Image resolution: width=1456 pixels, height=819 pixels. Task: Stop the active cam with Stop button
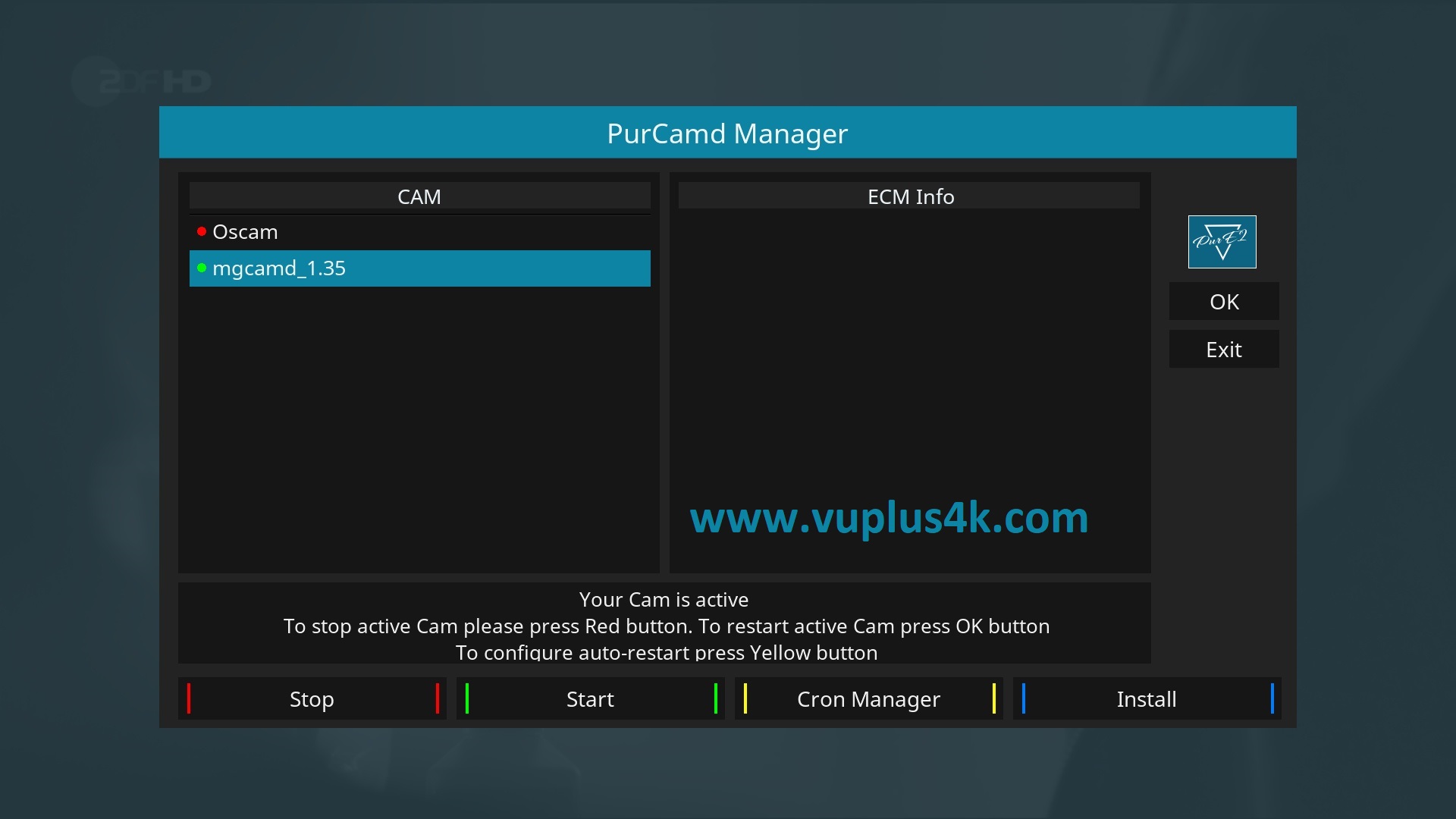pyautogui.click(x=312, y=698)
